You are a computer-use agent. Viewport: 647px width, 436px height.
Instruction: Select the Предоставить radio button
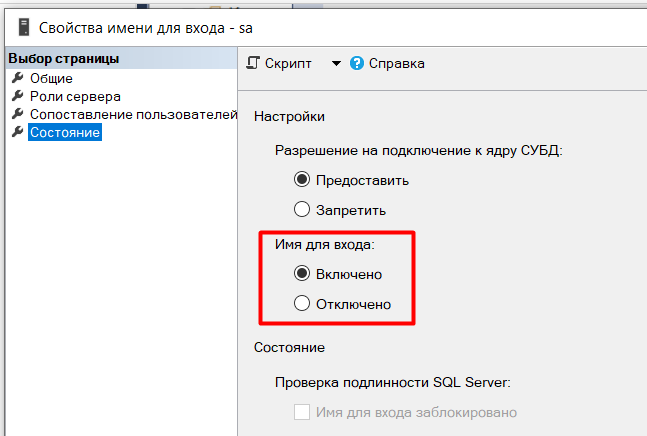point(301,181)
